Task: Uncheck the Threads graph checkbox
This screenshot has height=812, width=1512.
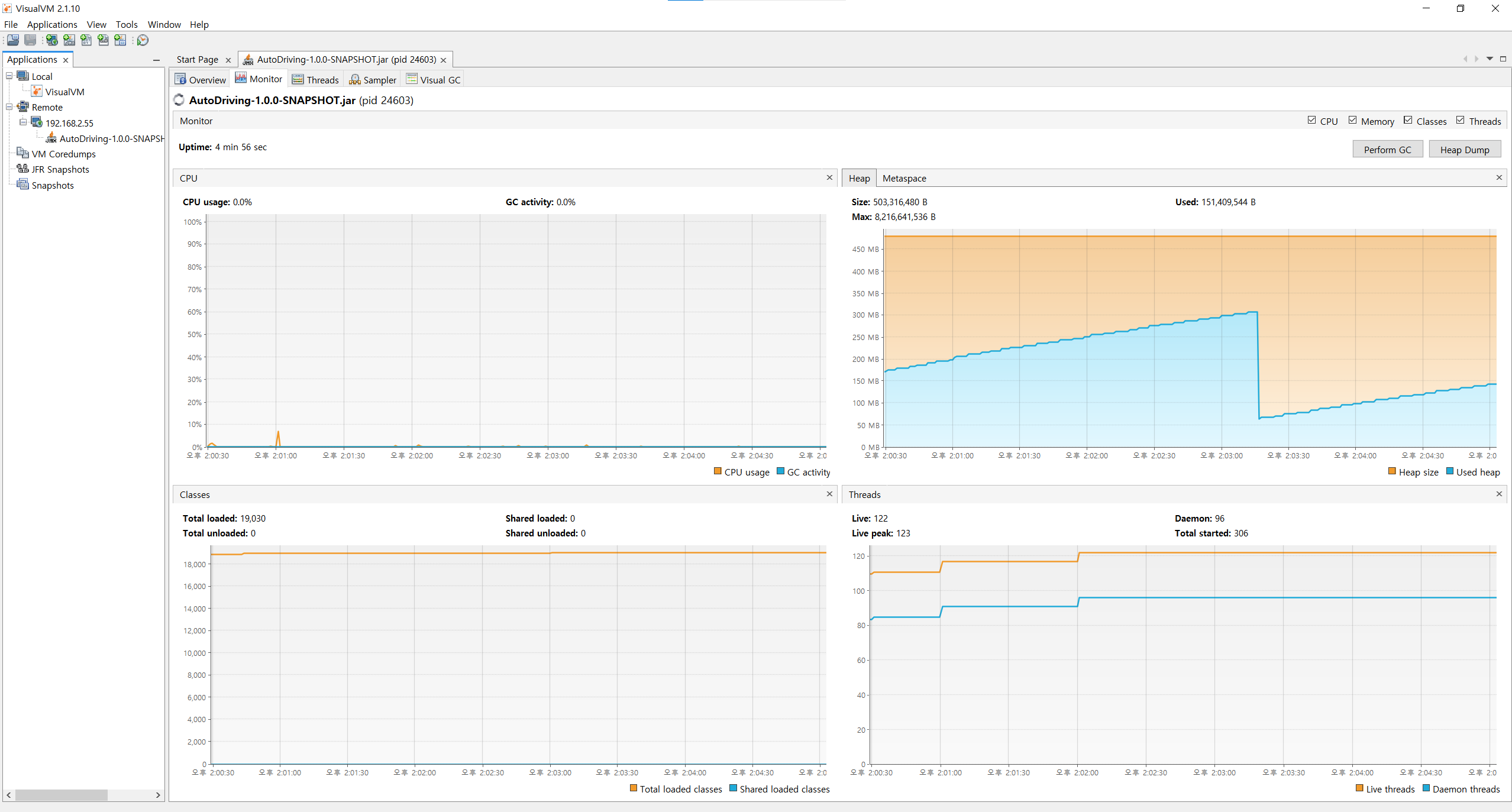Action: click(x=1460, y=121)
